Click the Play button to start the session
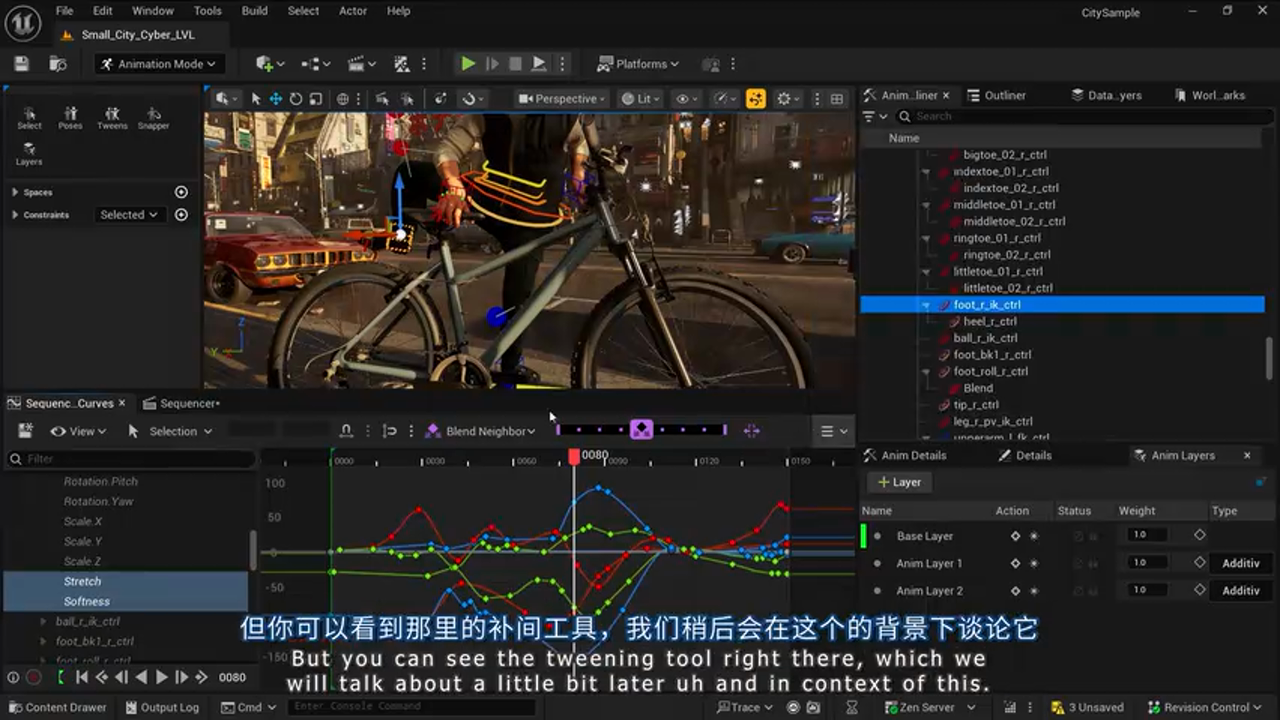Image resolution: width=1280 pixels, height=720 pixels. tap(468, 63)
